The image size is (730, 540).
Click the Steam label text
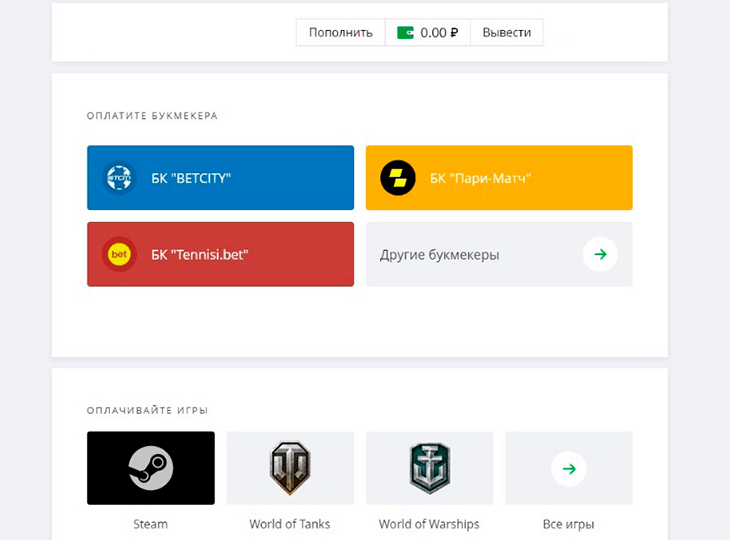click(150, 524)
